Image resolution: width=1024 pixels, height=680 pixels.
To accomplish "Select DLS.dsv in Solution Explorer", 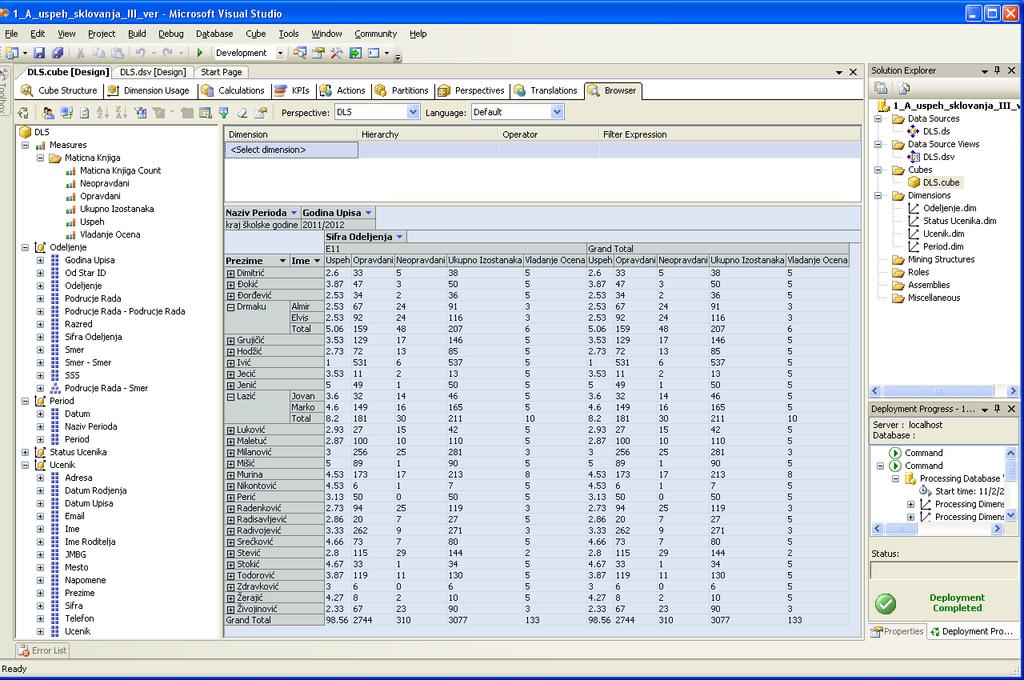I will click(x=939, y=157).
